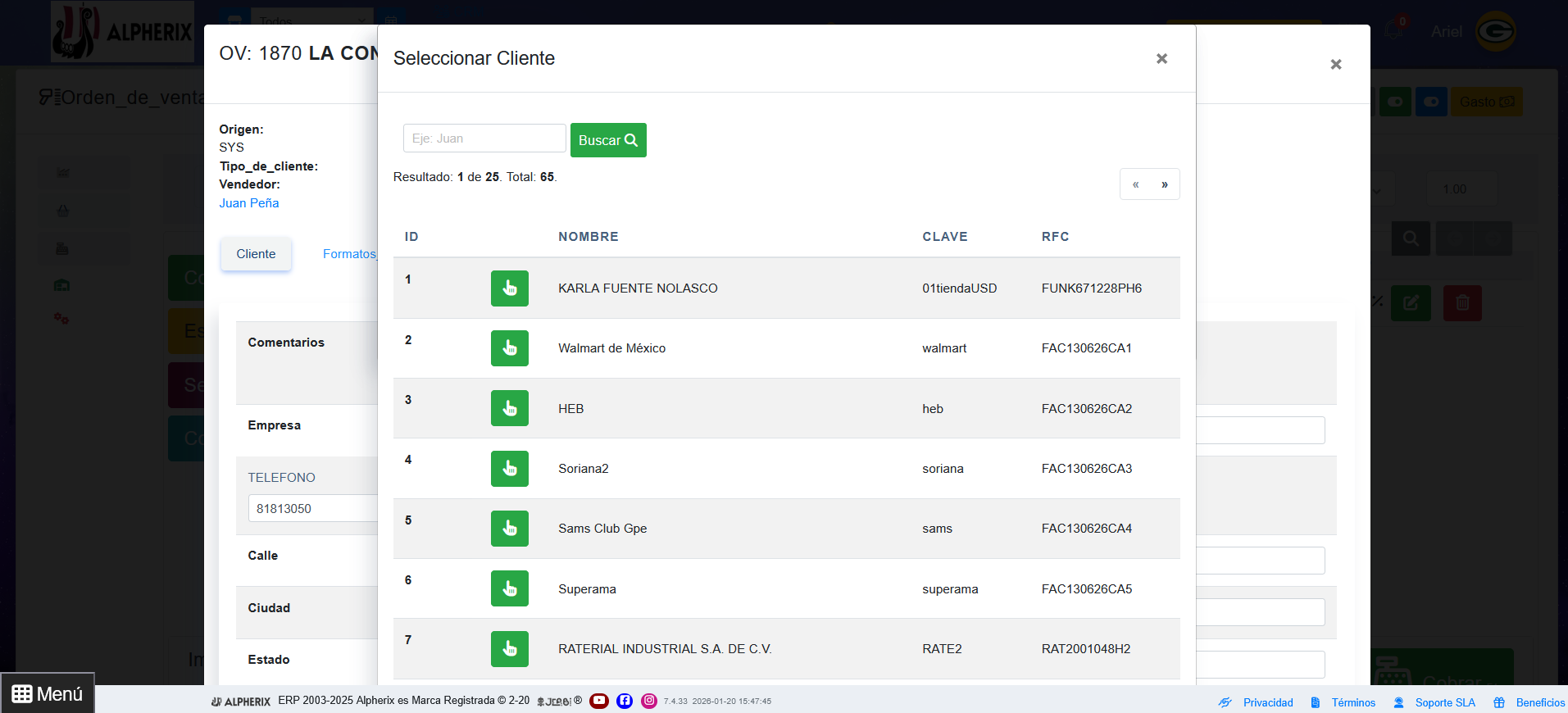This screenshot has width=1568, height=713.
Task: Switch to the Formatos tab
Action: point(350,254)
